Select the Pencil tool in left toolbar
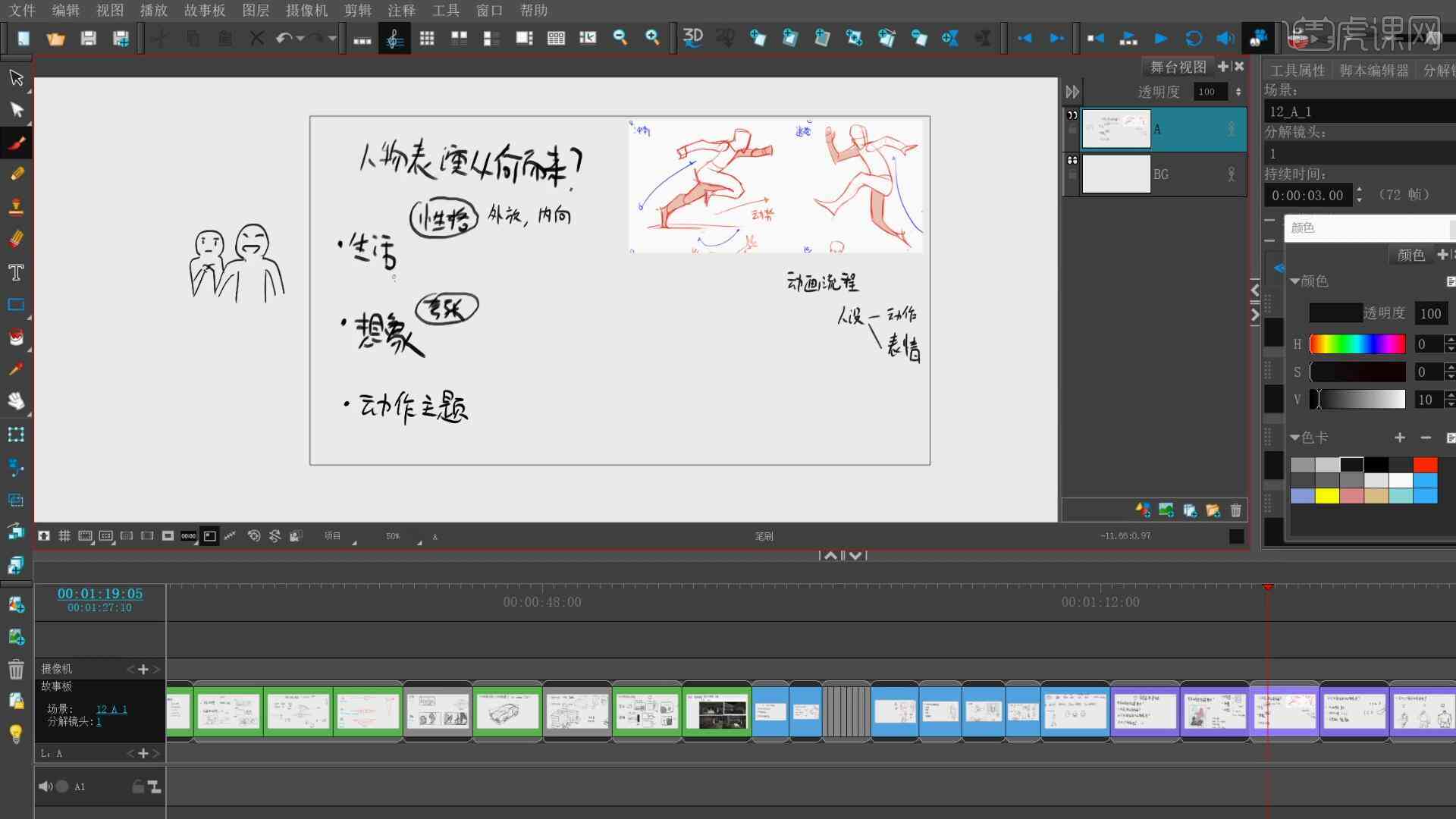This screenshot has width=1456, height=819. (16, 174)
